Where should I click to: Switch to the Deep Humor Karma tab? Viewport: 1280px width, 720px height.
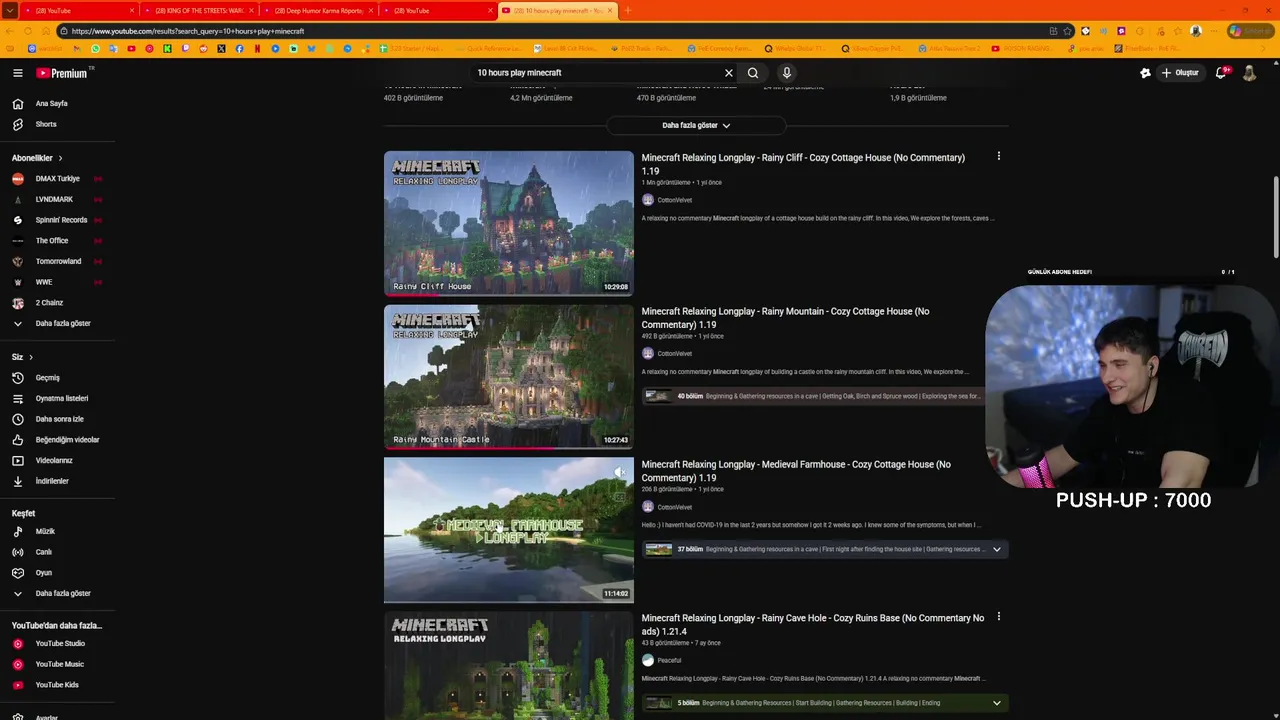(316, 10)
